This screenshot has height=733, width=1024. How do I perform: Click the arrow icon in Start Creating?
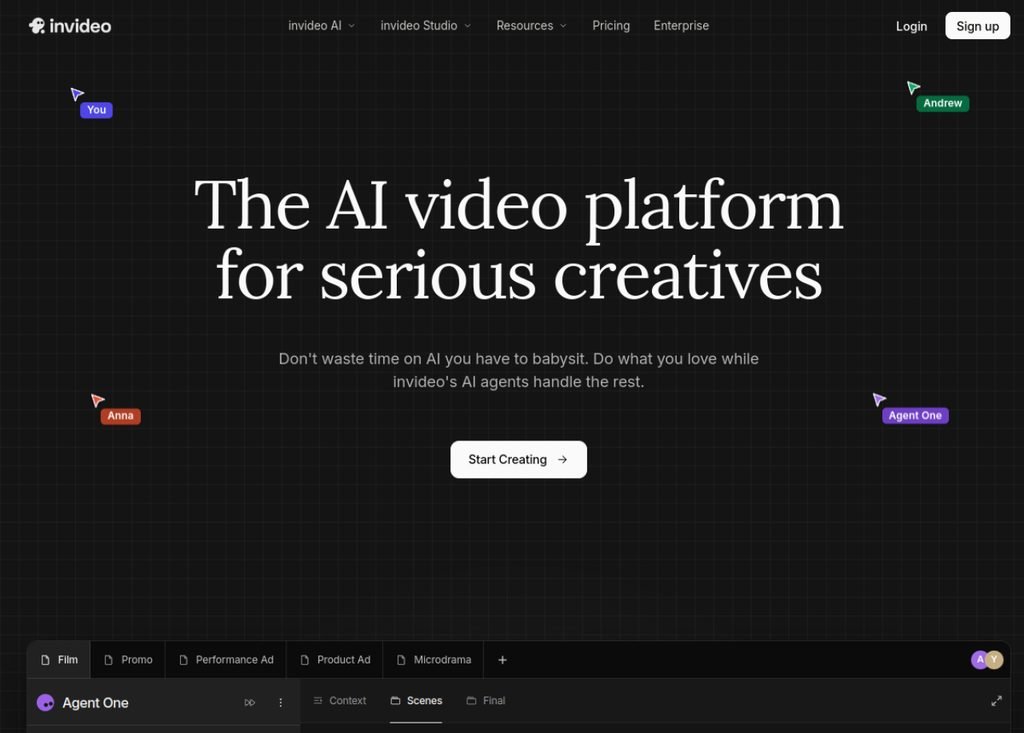coord(562,460)
